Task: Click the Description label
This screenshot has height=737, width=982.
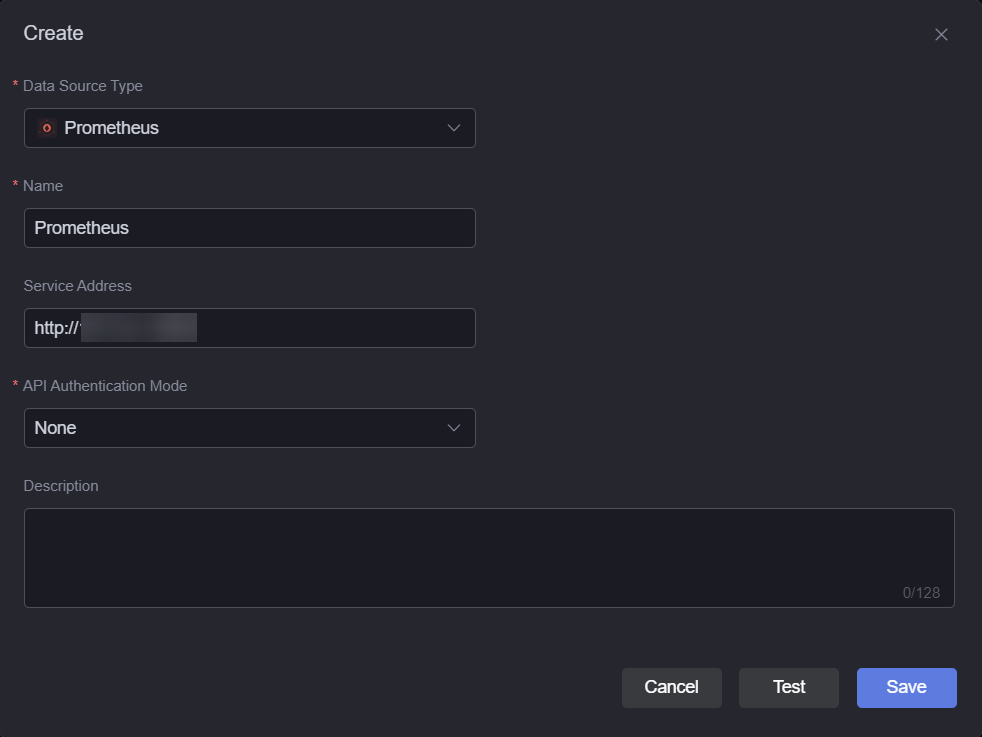Action: 61,486
